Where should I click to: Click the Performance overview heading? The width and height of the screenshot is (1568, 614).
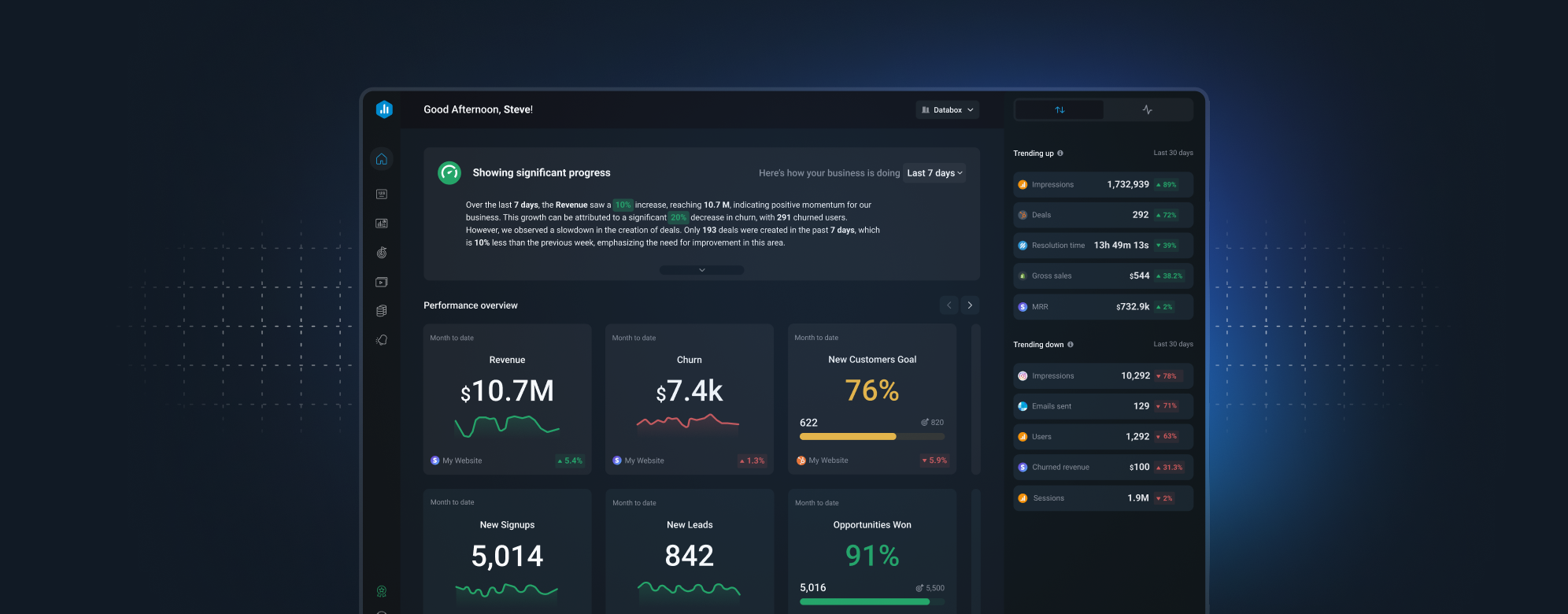(x=471, y=305)
